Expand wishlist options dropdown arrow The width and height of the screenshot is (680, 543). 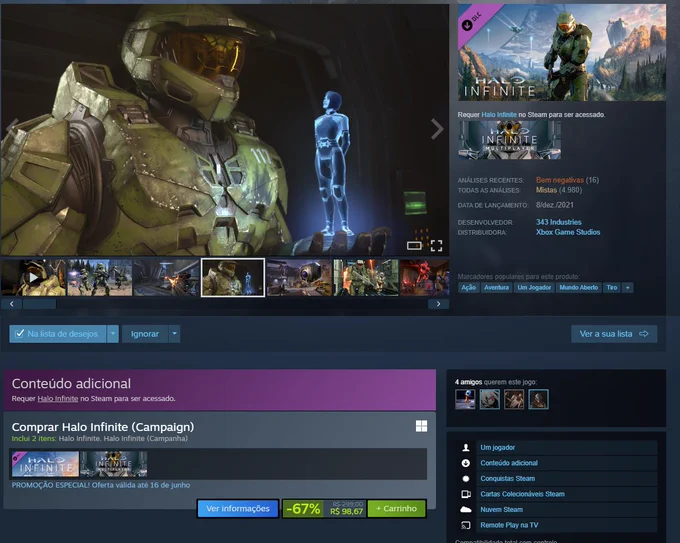113,334
